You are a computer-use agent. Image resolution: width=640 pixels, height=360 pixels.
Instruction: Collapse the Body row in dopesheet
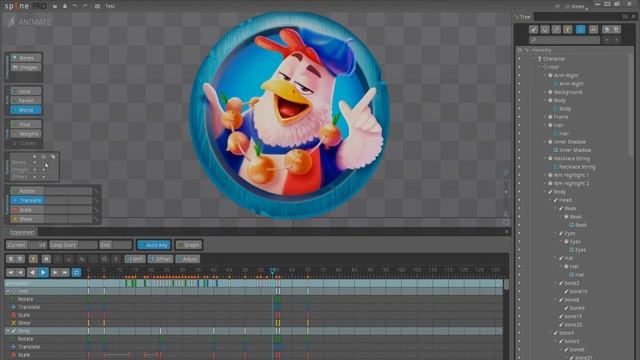point(7,331)
